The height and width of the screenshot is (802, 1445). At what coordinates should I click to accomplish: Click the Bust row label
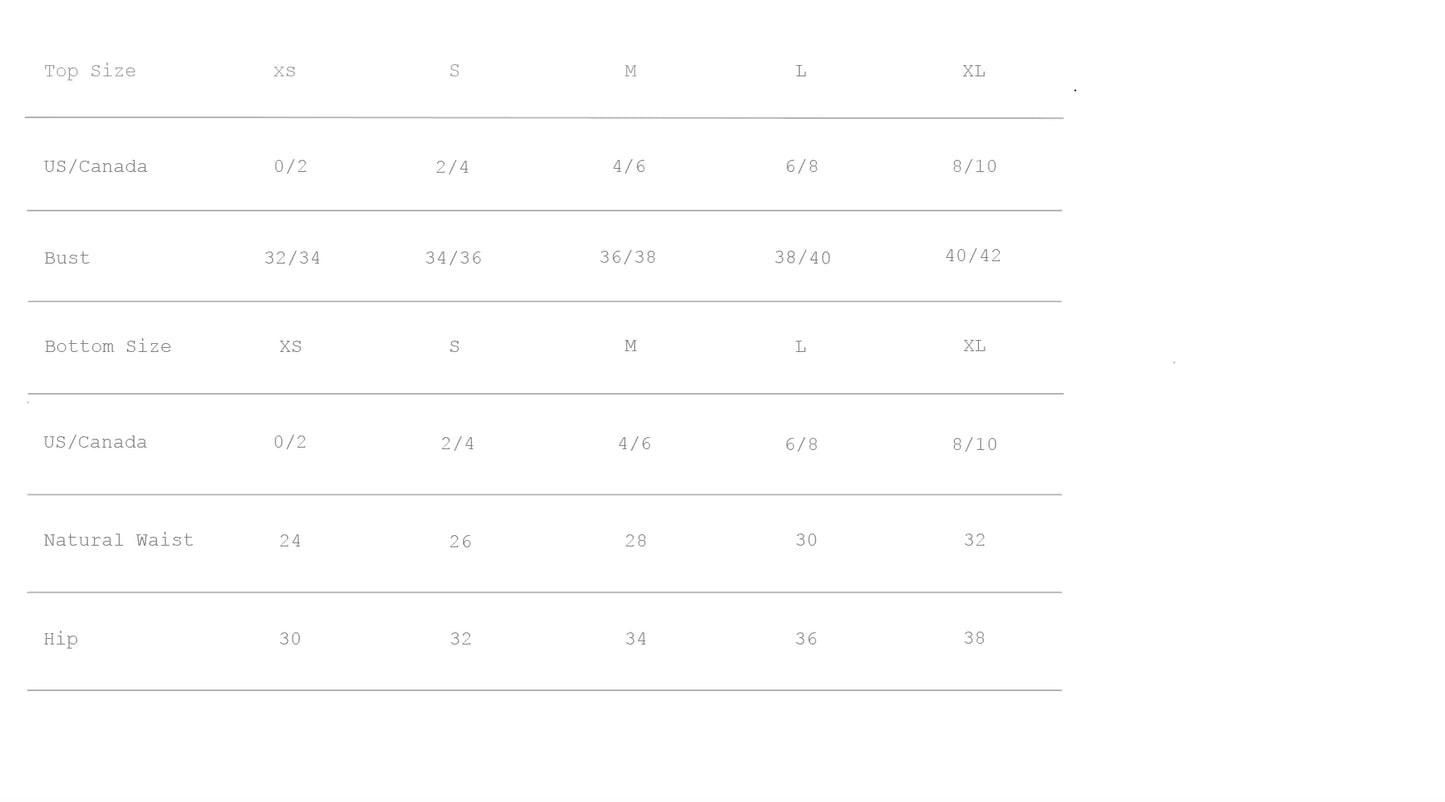(67, 258)
